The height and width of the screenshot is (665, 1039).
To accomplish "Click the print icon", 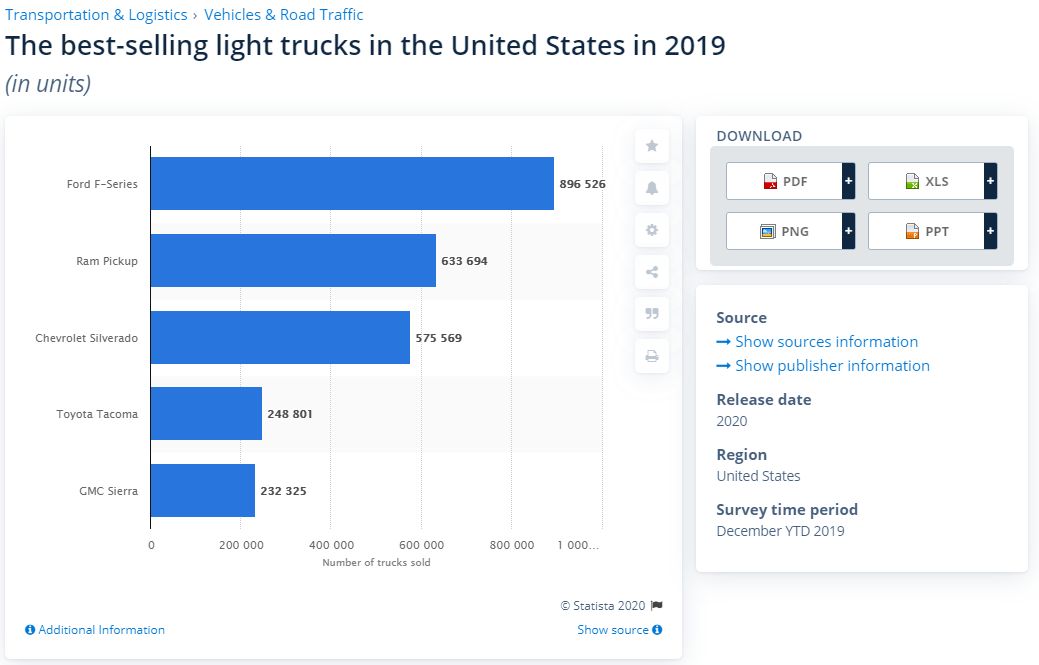I will point(652,356).
